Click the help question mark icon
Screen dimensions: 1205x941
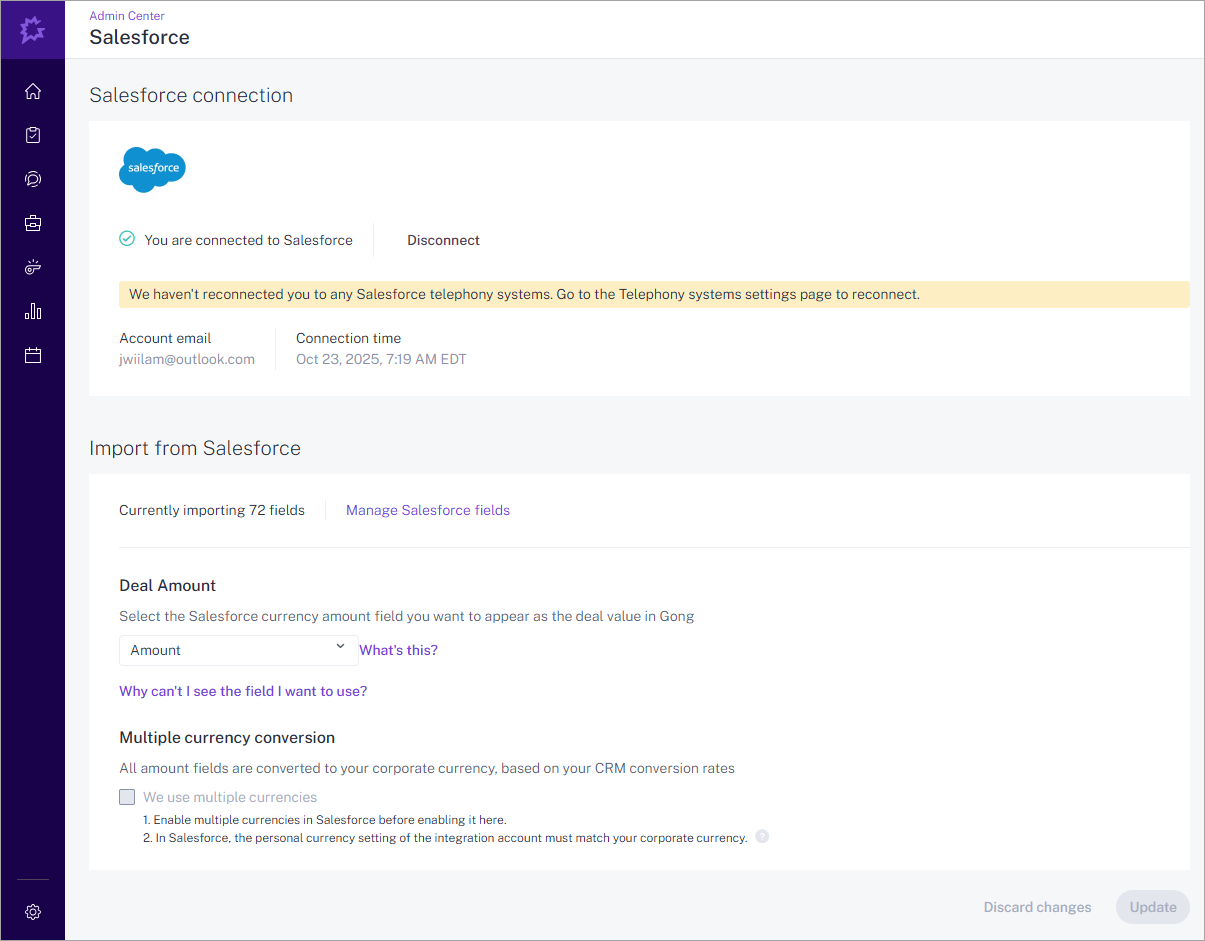click(762, 837)
